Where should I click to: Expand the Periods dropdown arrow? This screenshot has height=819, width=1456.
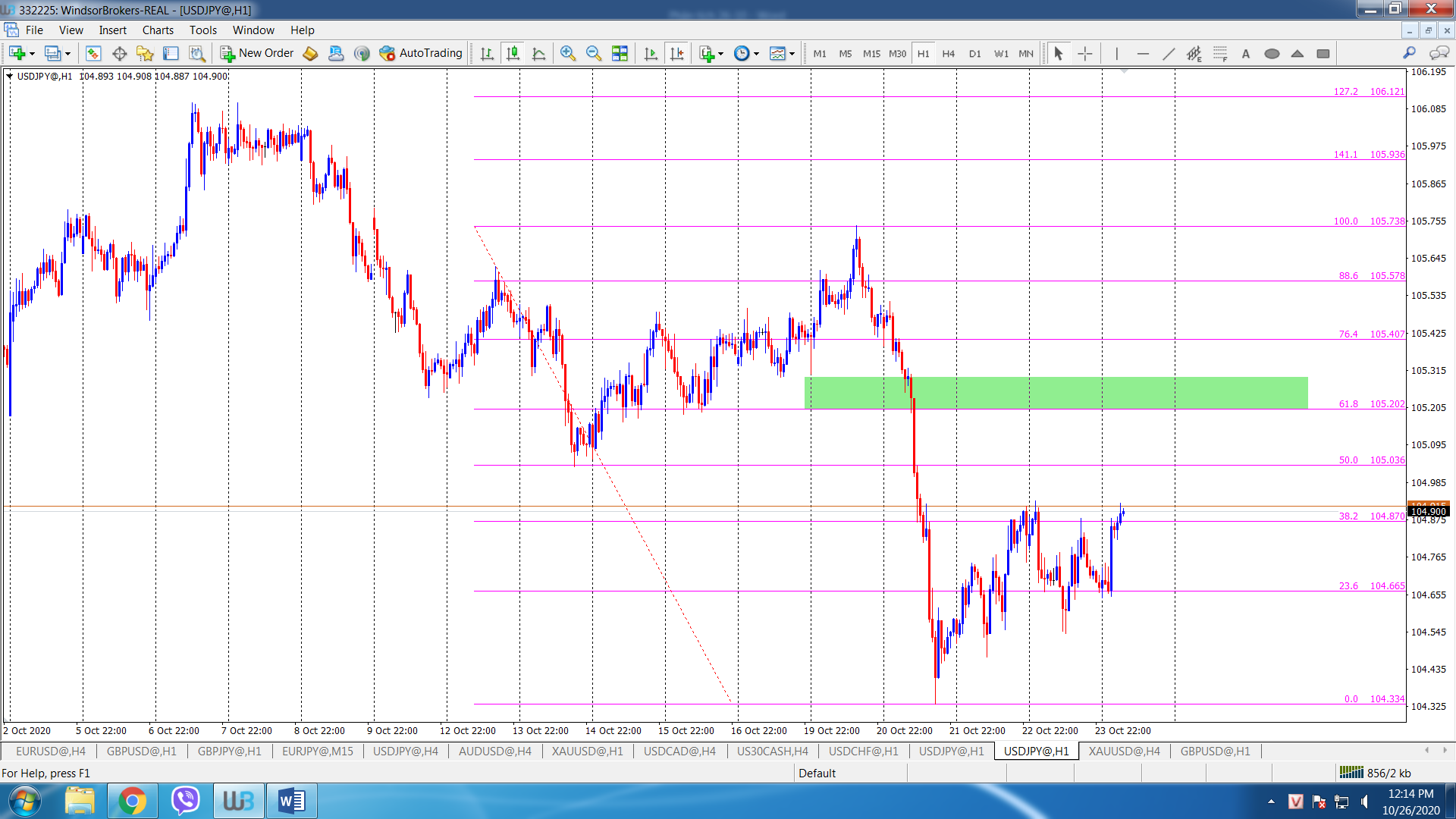(x=756, y=54)
